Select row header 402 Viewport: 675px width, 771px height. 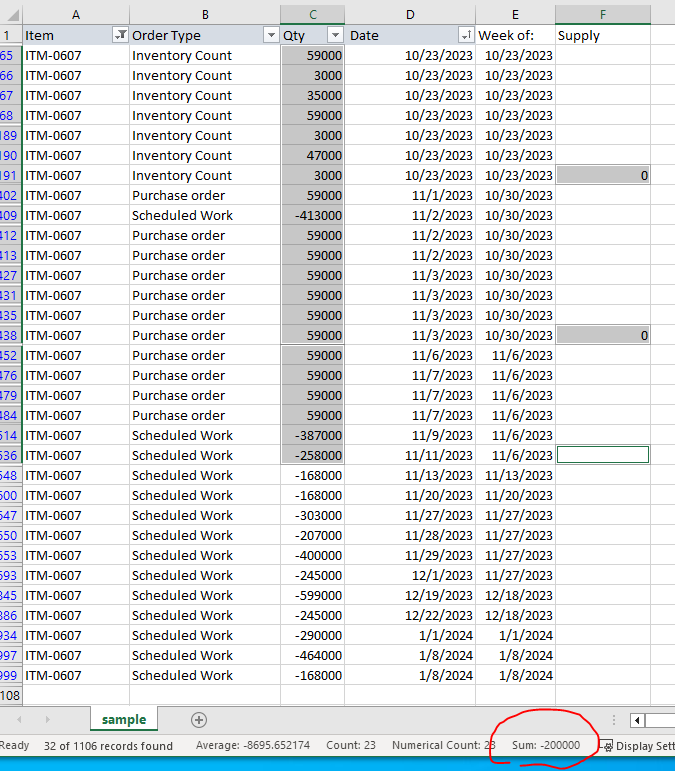[x=10, y=195]
